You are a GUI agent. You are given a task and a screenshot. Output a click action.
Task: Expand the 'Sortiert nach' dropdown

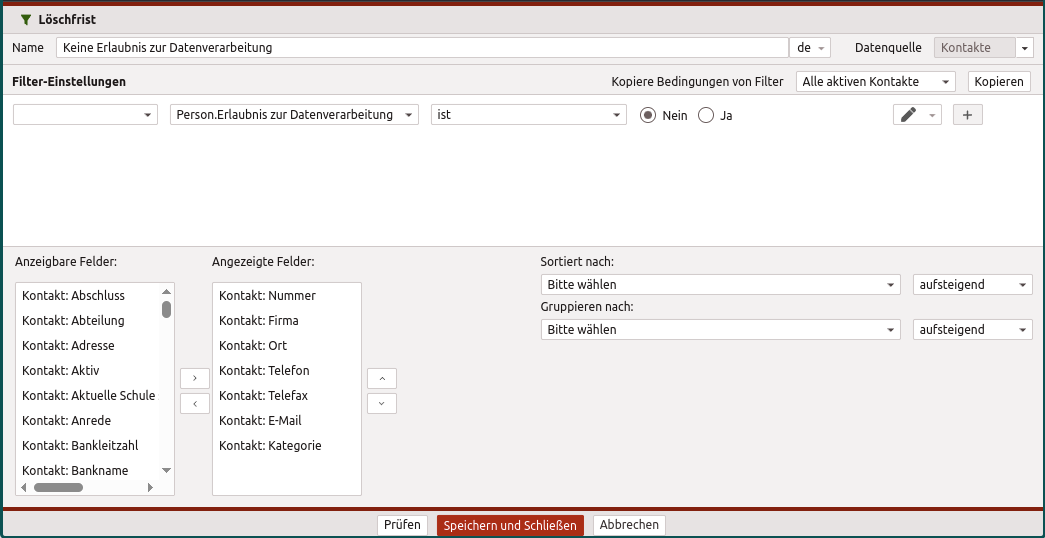[720, 285]
